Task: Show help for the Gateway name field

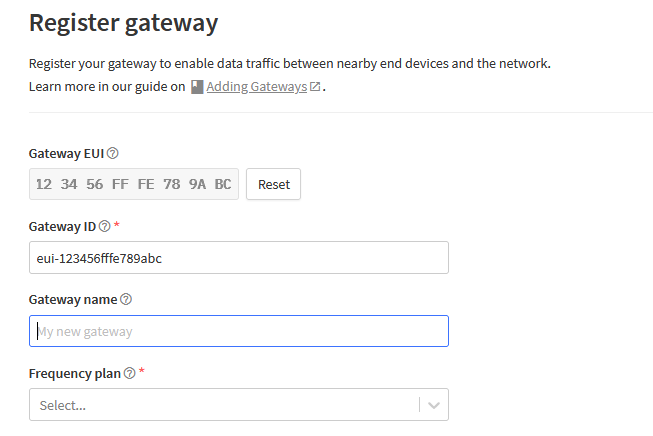Action: (x=126, y=299)
